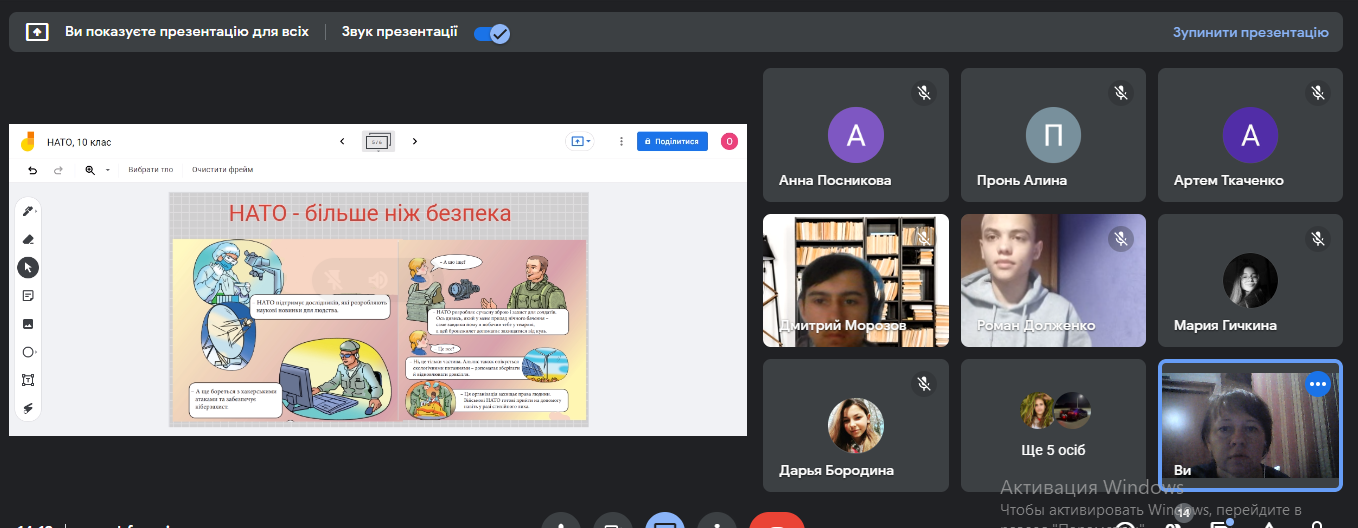Click the participant count badge '14'
The height and width of the screenshot is (528, 1358).
click(x=1184, y=512)
